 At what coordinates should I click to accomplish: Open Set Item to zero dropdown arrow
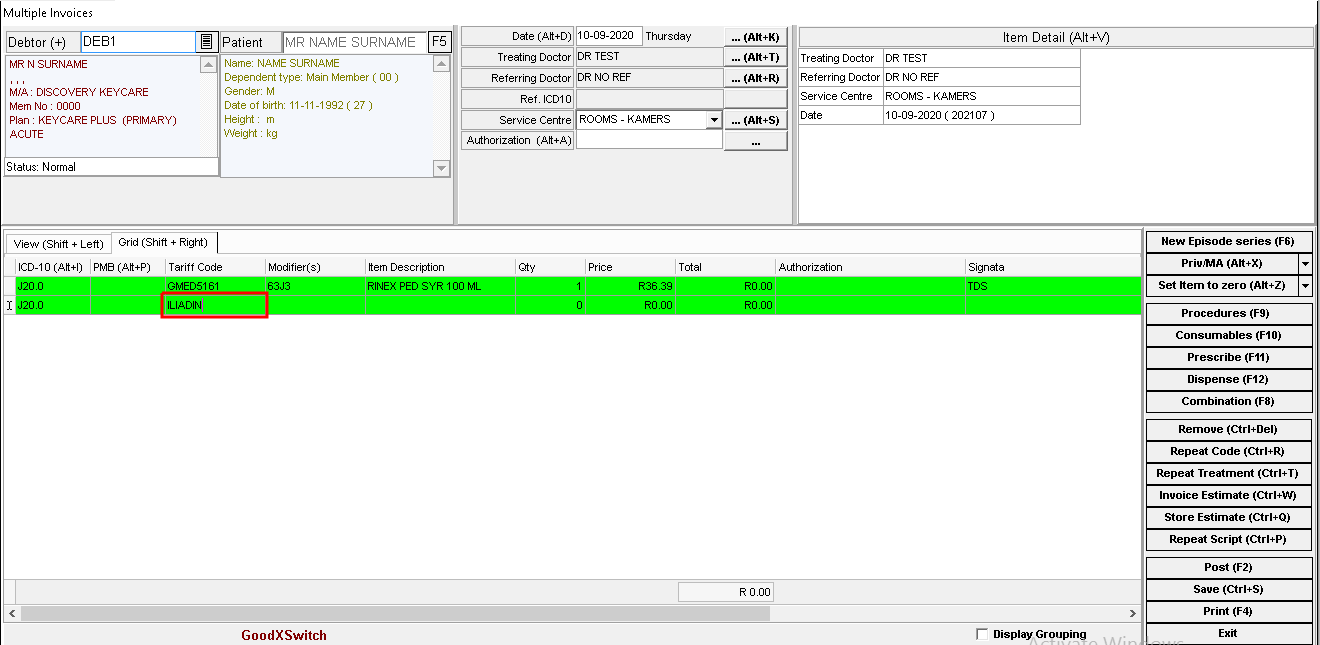click(x=1304, y=285)
